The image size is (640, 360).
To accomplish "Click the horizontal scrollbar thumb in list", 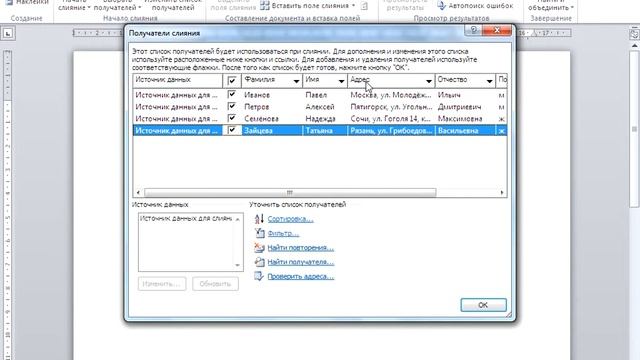I will point(290,192).
